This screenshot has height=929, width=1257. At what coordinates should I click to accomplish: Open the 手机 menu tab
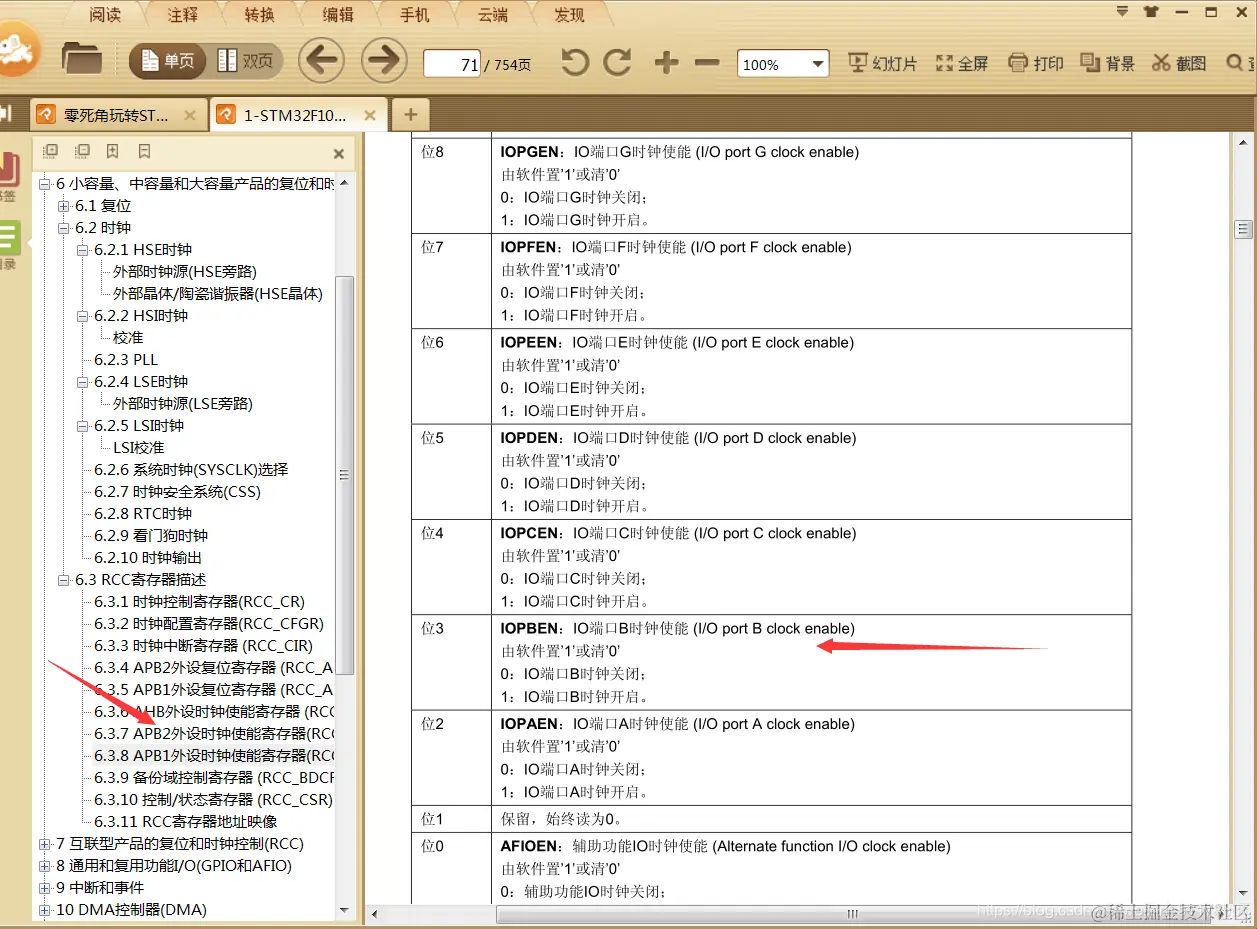coord(414,14)
